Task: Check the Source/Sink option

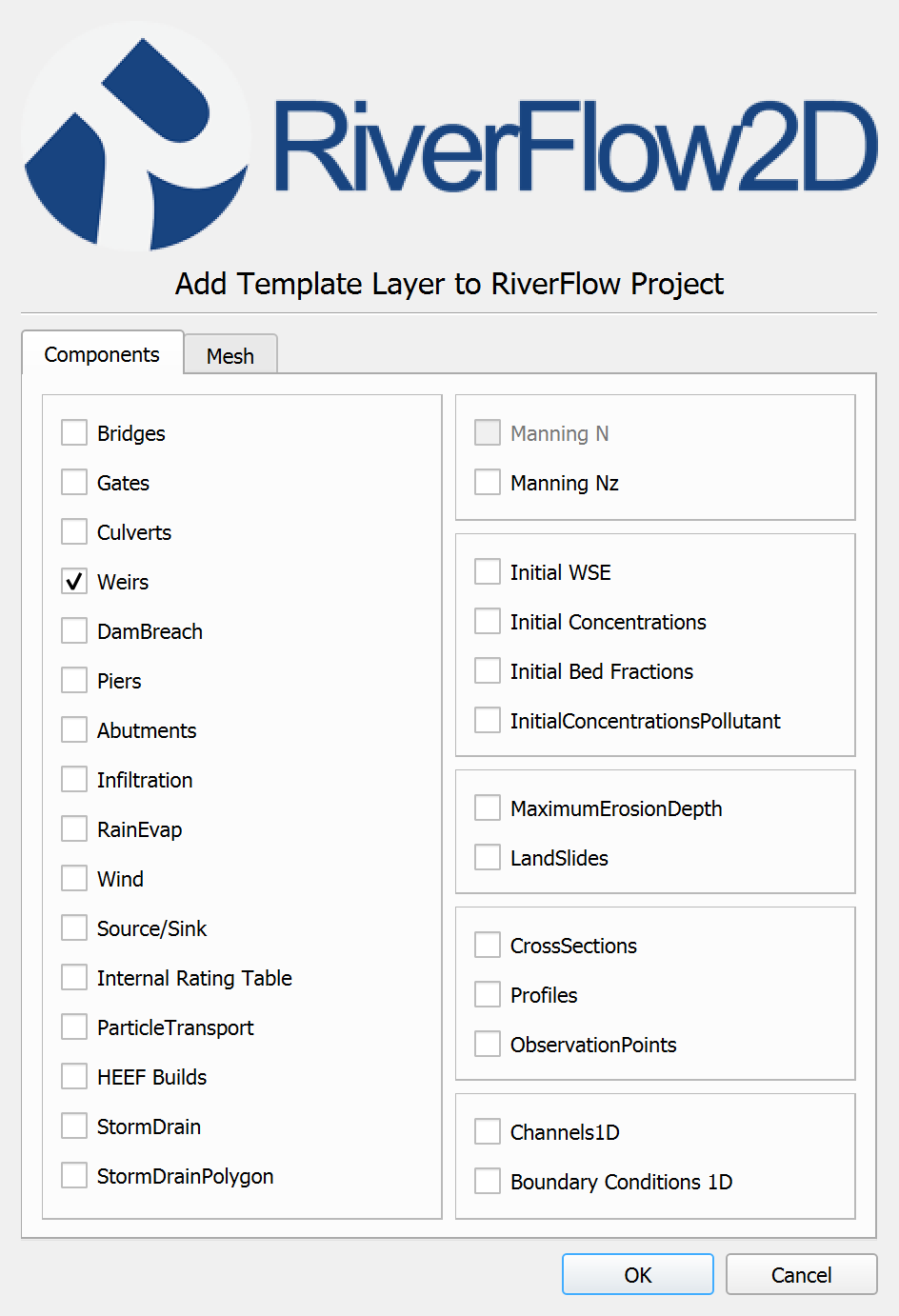Action: (74, 928)
